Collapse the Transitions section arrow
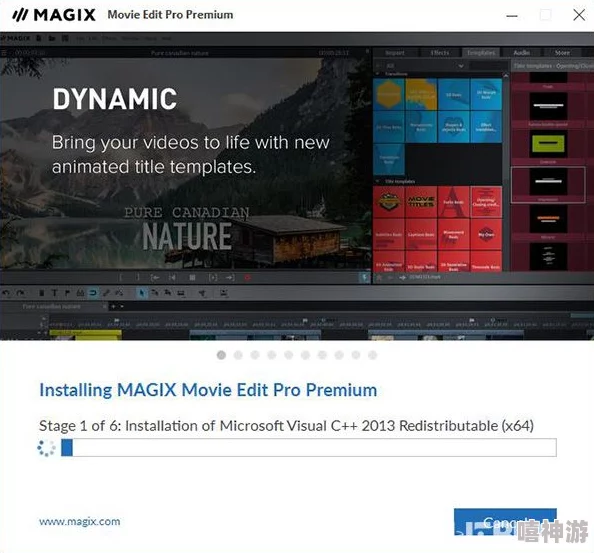Screen dimensions: 594x553 point(378,74)
